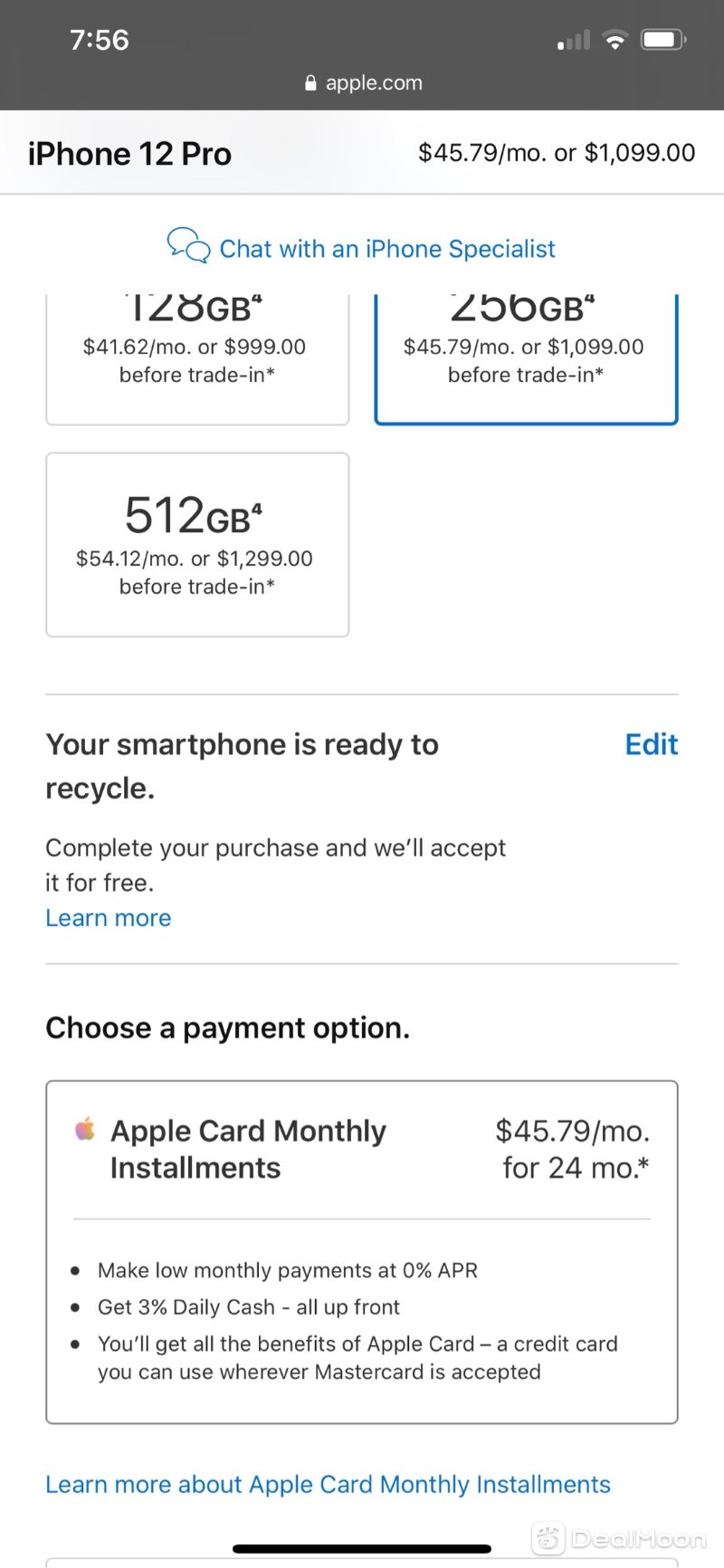
Task: Tap the $45.79/mo. or $1,099.00 header price
Action: [557, 152]
